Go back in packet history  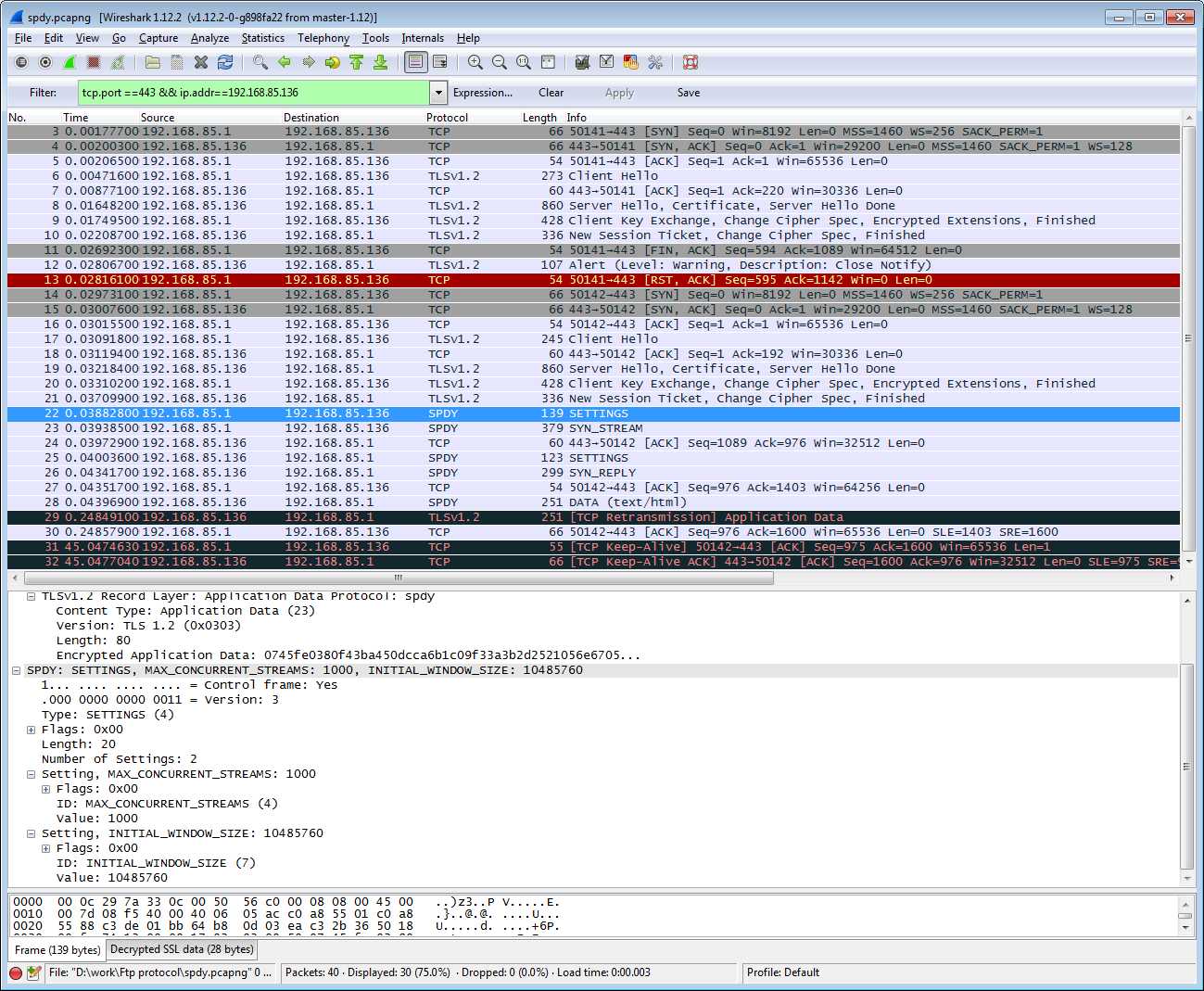click(285, 62)
